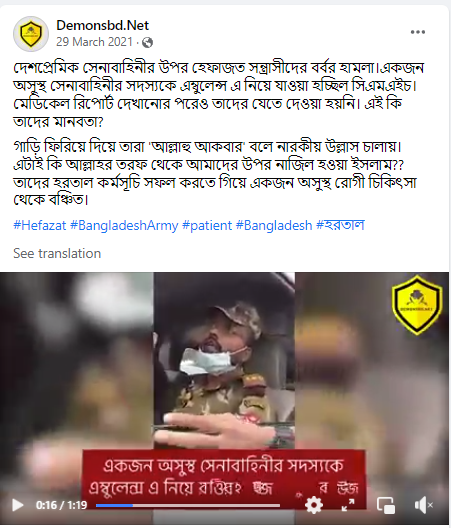This screenshot has width=451, height=528.
Task: Click the globe public audience icon
Action: tap(148, 42)
